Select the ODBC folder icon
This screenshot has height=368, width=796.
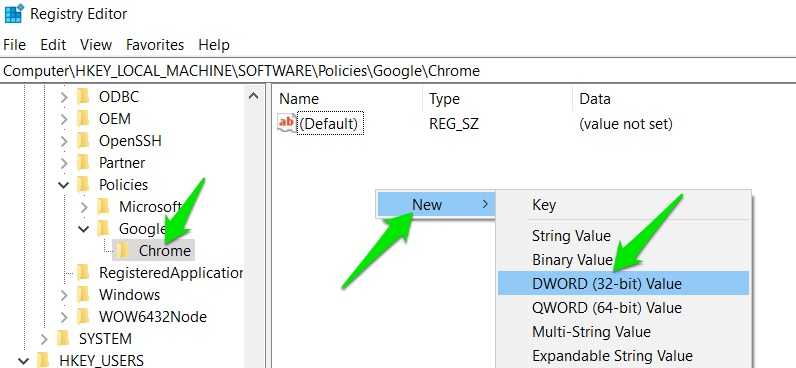[84, 96]
